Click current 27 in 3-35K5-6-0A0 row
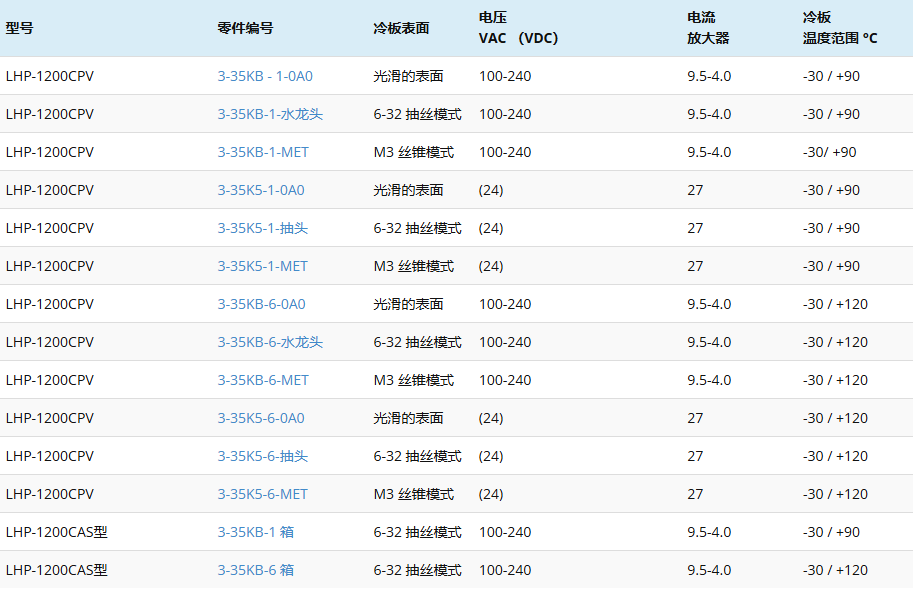This screenshot has width=913, height=601. click(695, 418)
